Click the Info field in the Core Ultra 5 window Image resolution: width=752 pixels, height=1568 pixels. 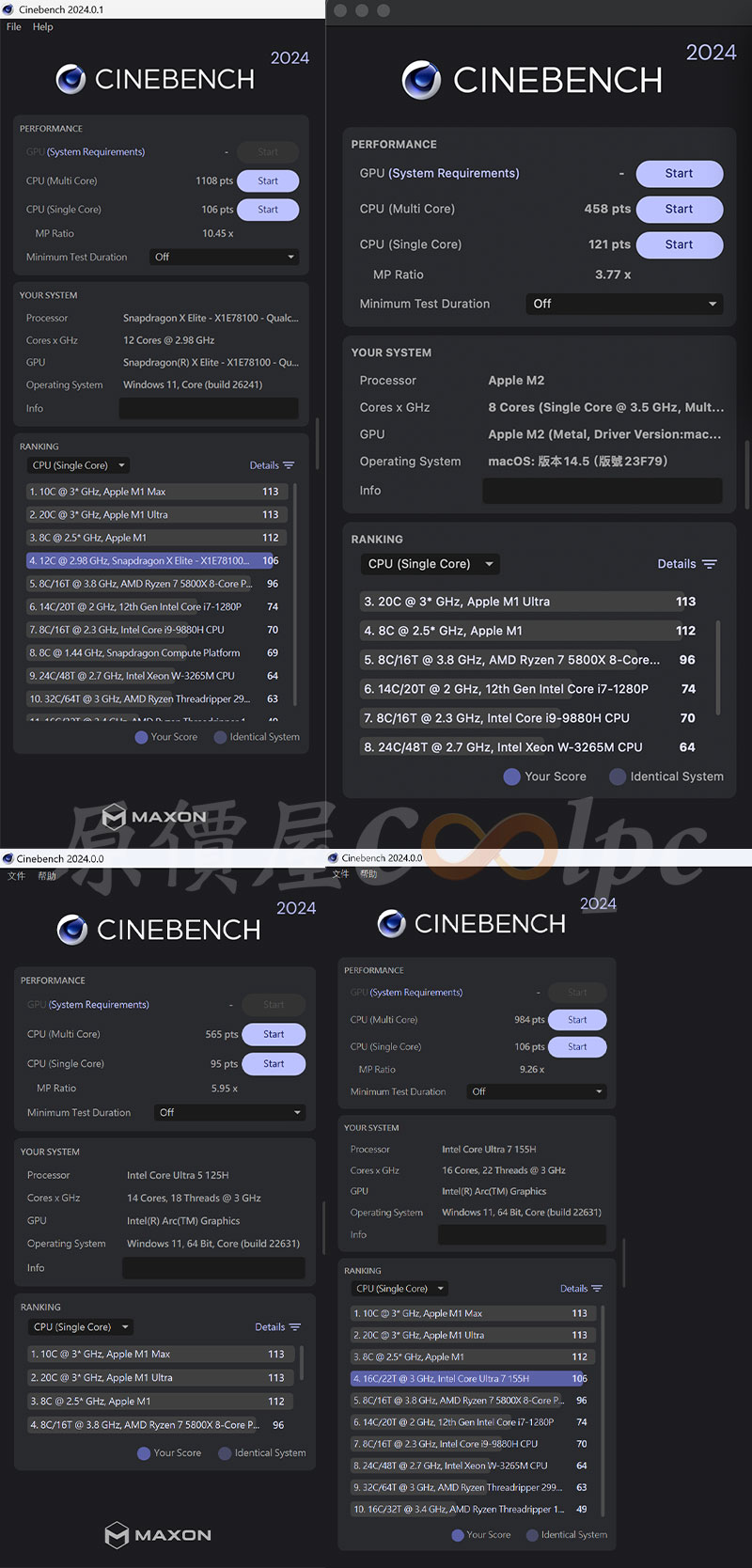point(213,1268)
